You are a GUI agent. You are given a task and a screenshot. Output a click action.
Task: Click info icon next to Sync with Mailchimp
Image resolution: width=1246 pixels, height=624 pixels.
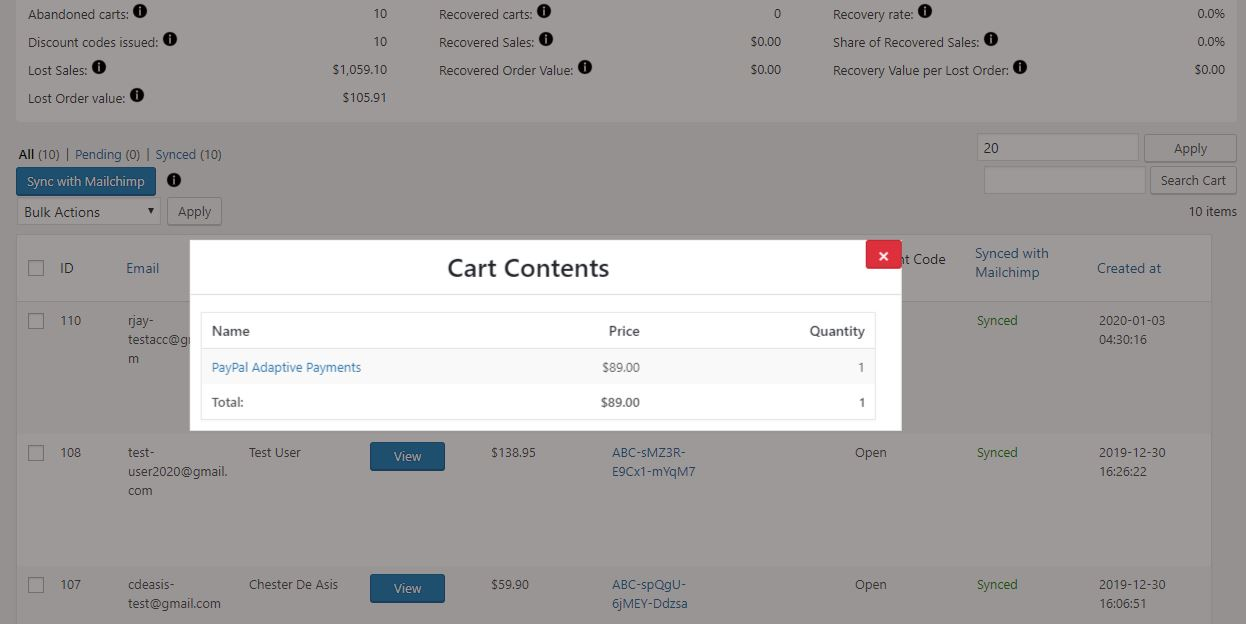(174, 181)
